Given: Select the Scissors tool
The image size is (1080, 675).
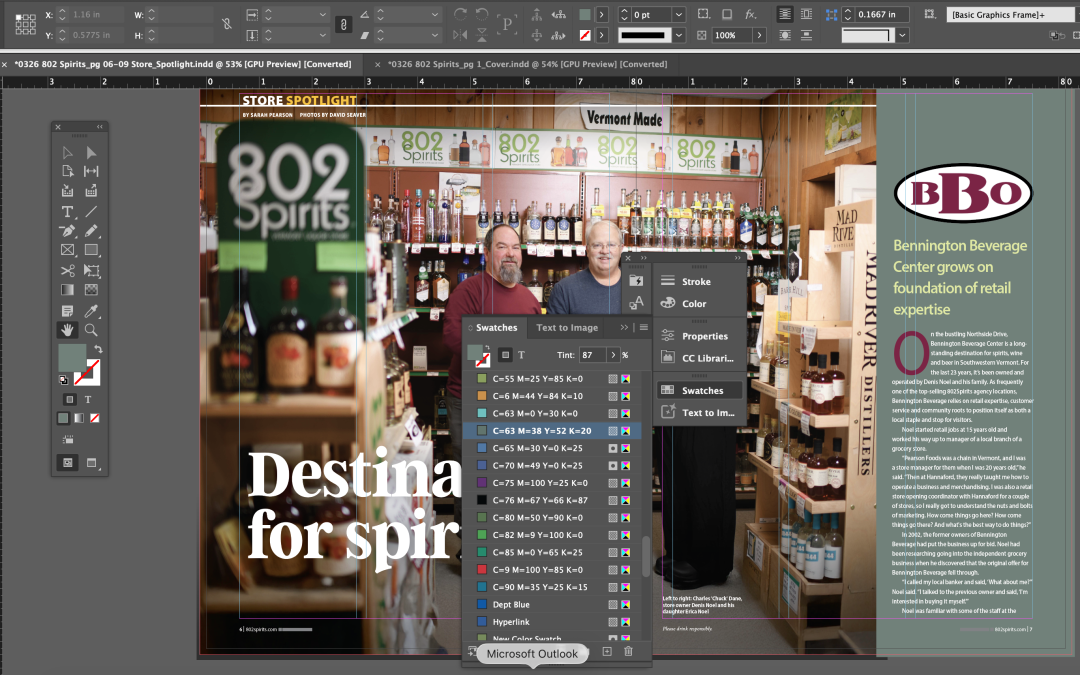Looking at the screenshot, I should [66, 270].
